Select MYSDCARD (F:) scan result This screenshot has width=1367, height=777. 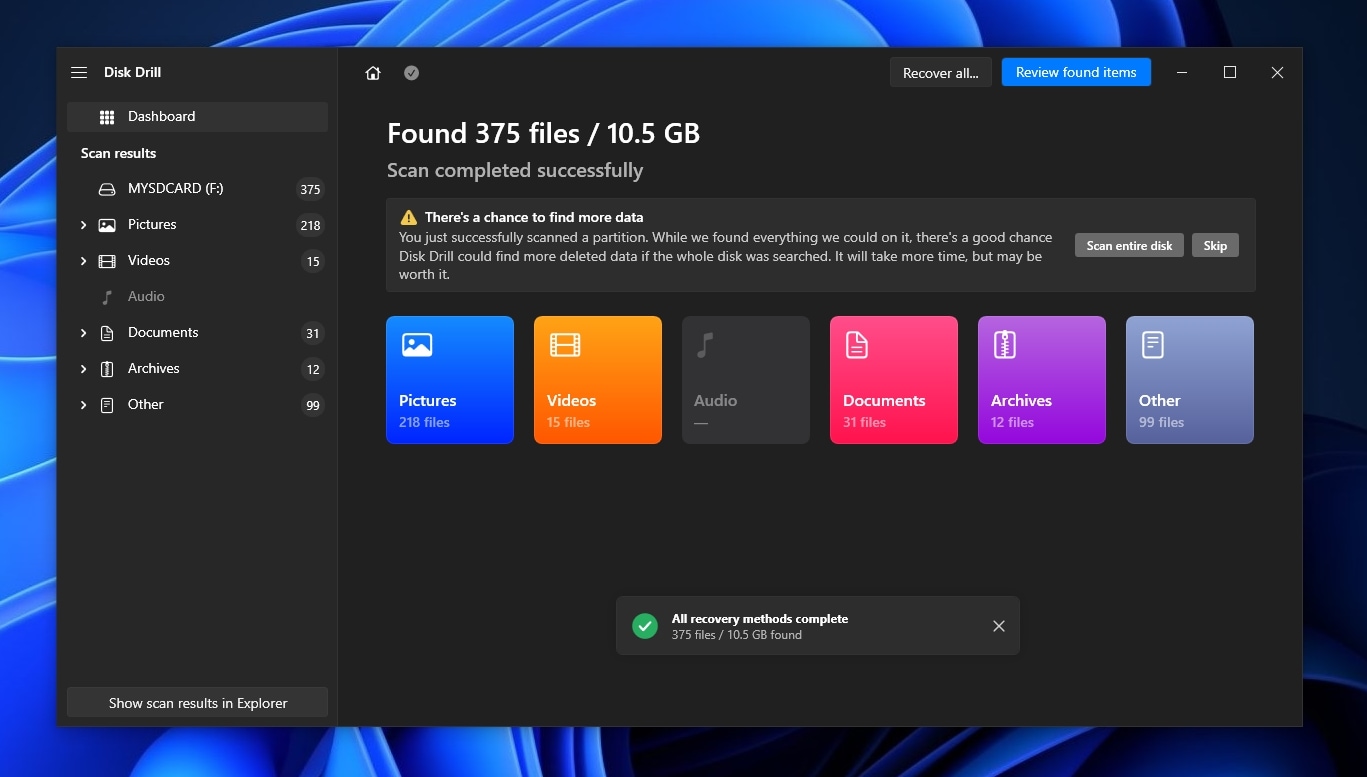click(x=197, y=189)
